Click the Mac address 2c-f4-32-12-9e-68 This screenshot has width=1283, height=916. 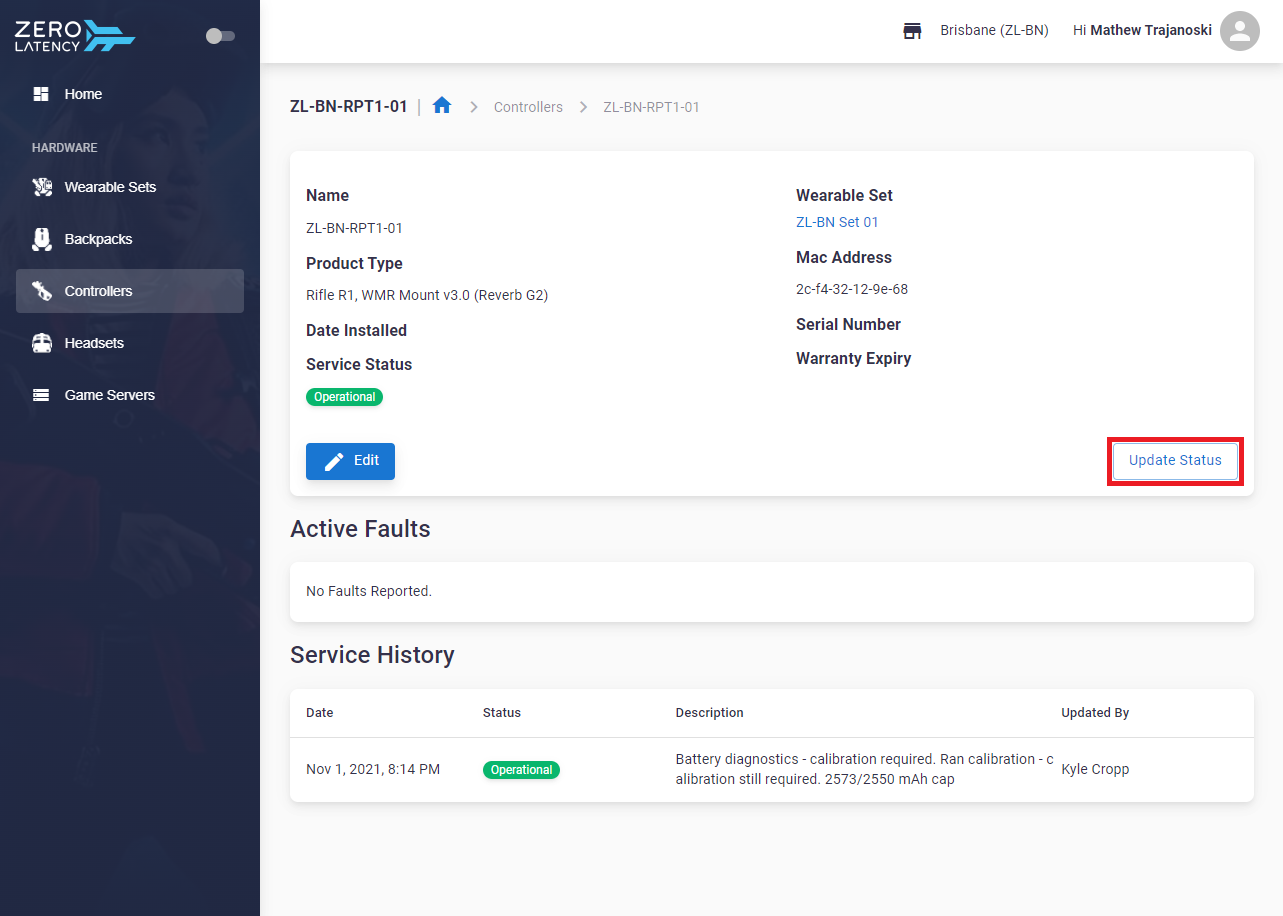852,290
